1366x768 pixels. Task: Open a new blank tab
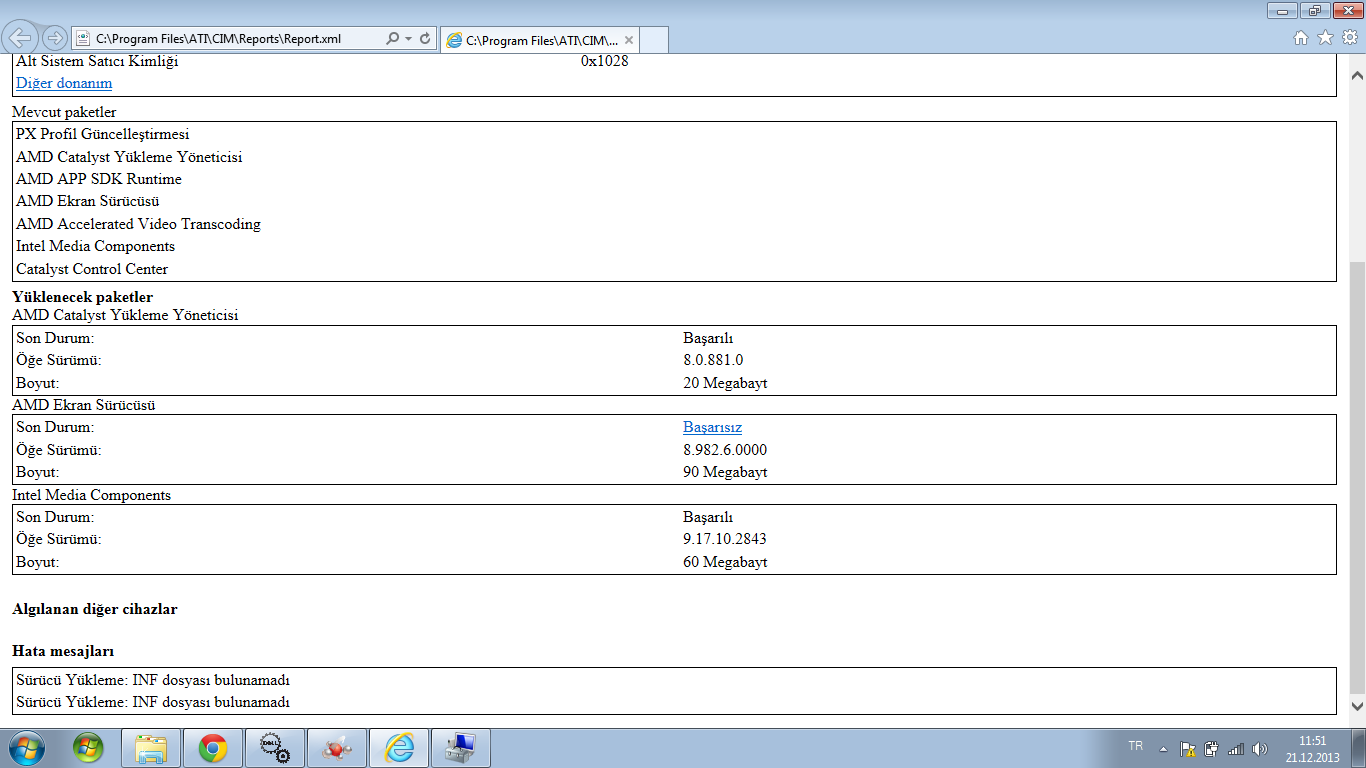coord(654,40)
